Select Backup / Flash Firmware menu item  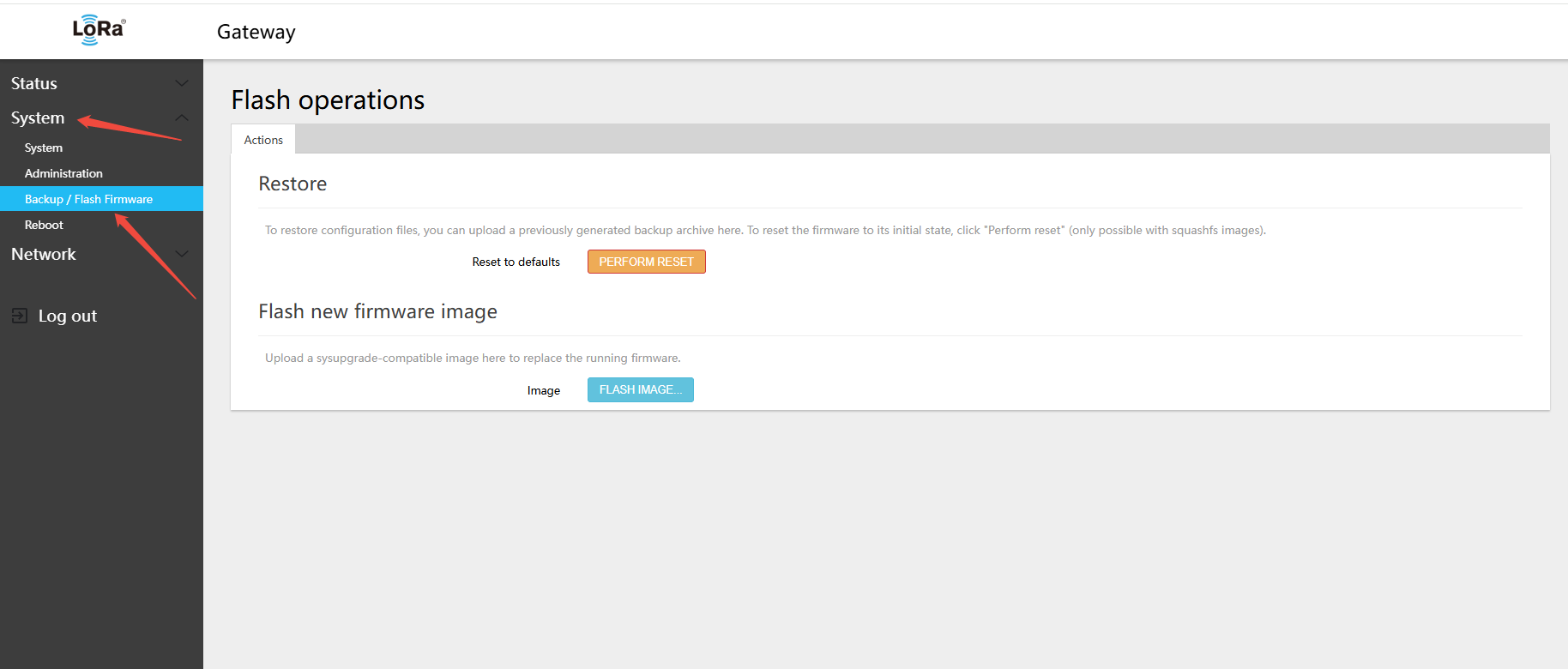[x=88, y=199]
